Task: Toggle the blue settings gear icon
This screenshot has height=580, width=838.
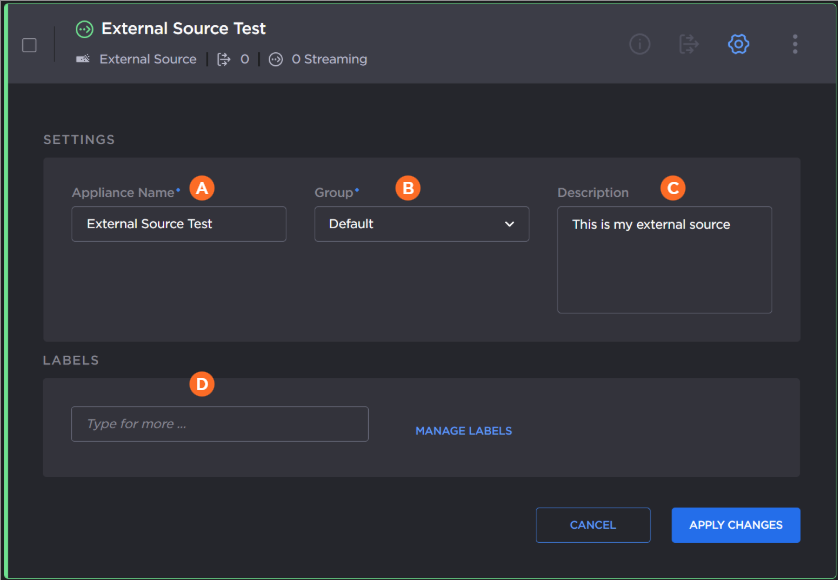Action: click(x=738, y=44)
